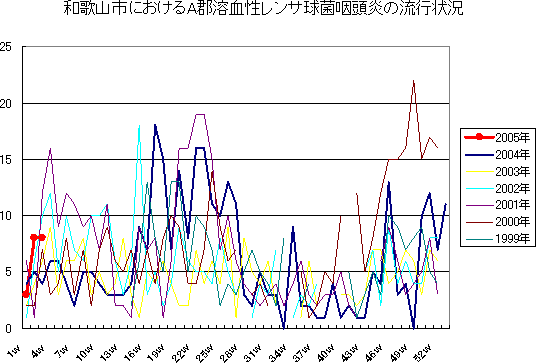Click the red 2005年 legend line marker
The image size is (536, 363).
[479, 137]
